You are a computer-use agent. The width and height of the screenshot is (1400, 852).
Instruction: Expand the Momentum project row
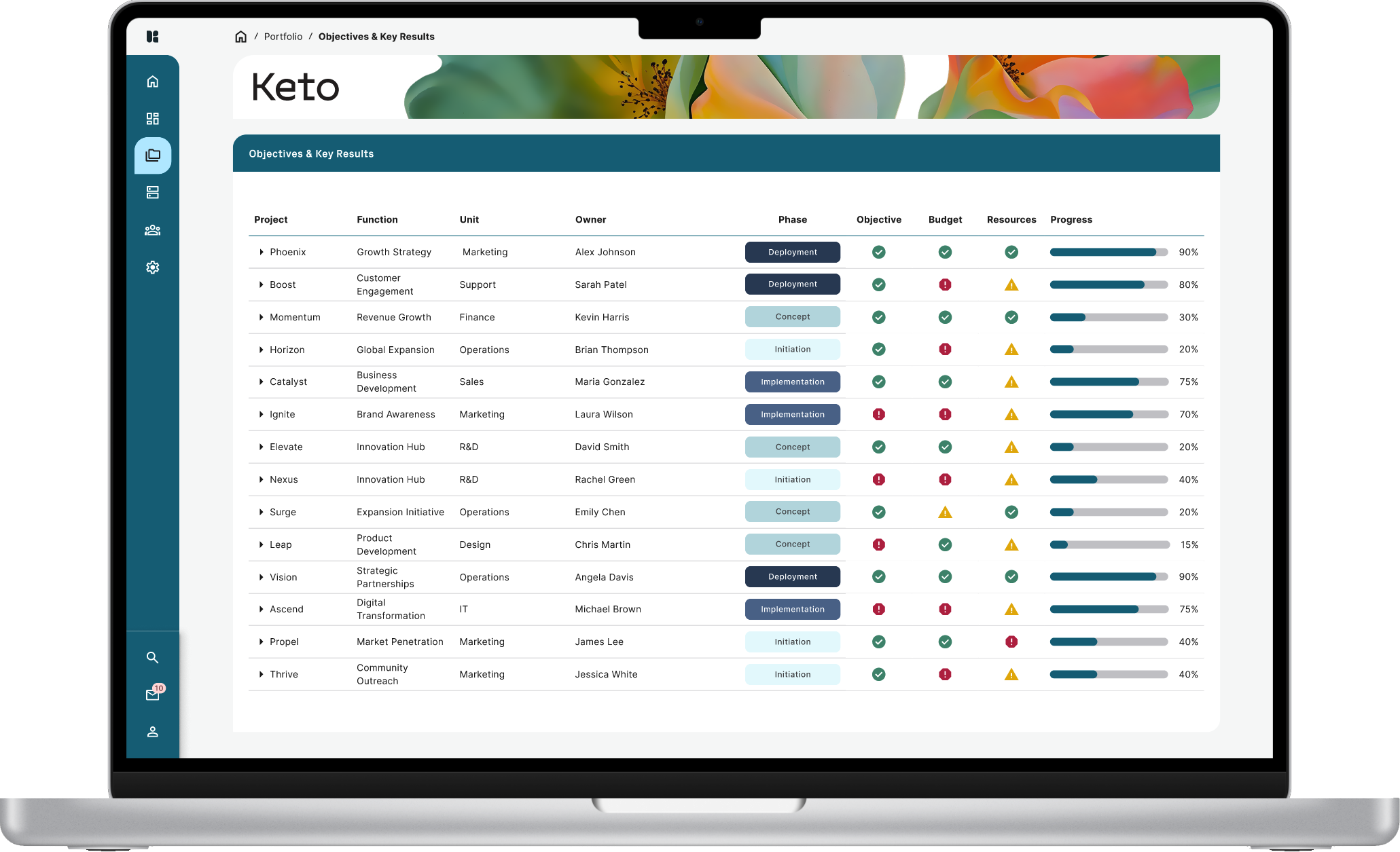pos(261,317)
